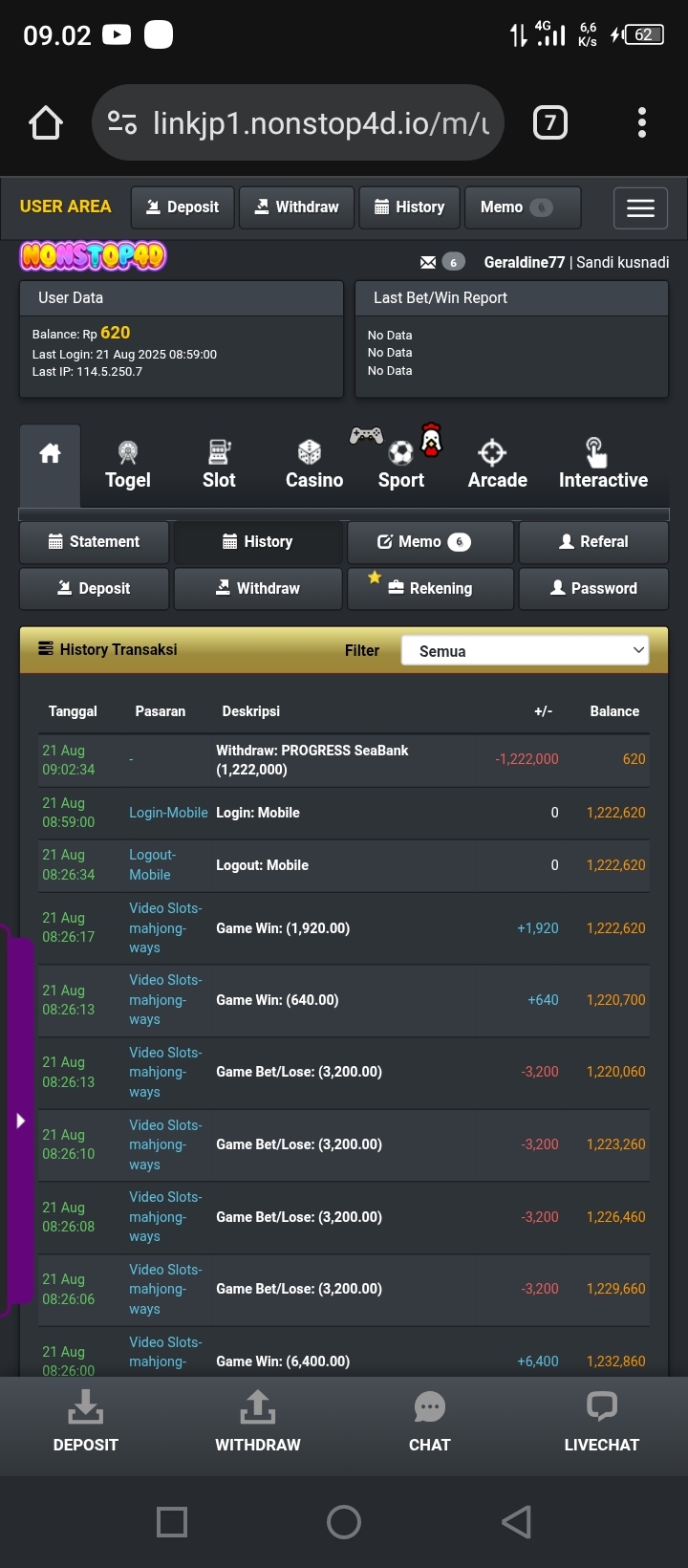This screenshot has width=688, height=1568.
Task: Switch to the Statement tab
Action: tap(95, 542)
